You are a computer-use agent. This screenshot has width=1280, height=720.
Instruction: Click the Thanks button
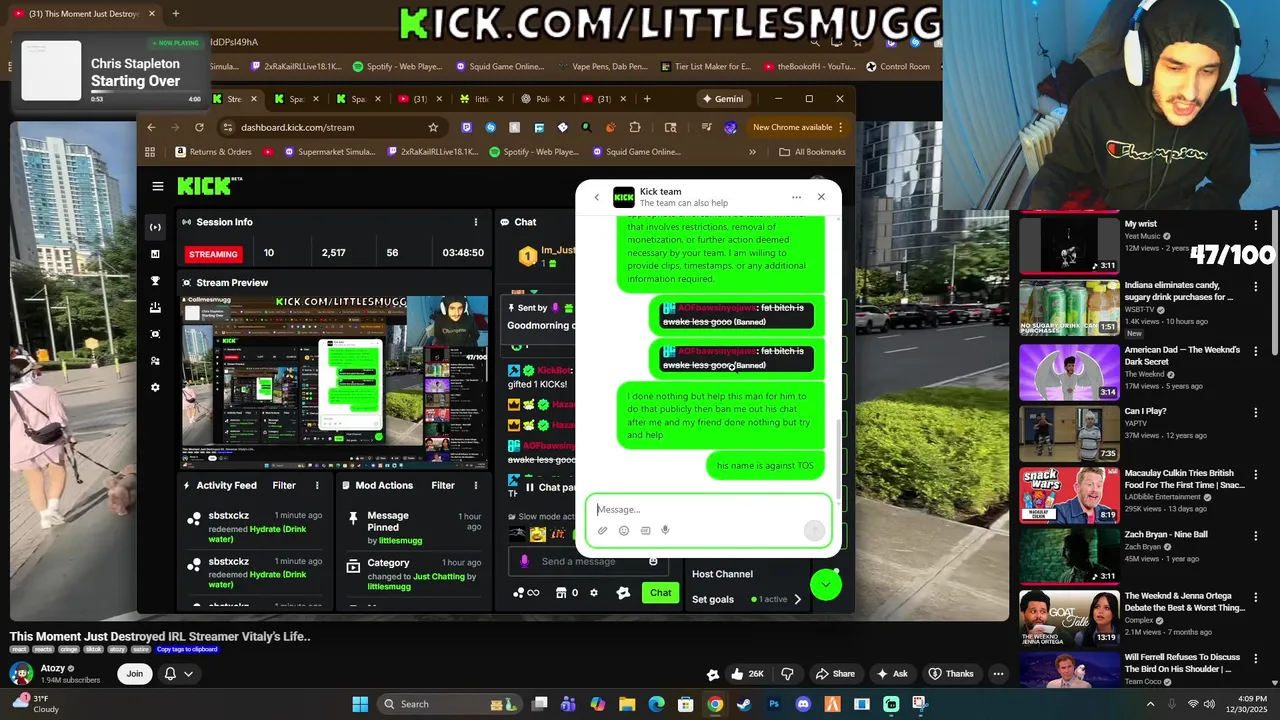pyautogui.click(x=951, y=674)
